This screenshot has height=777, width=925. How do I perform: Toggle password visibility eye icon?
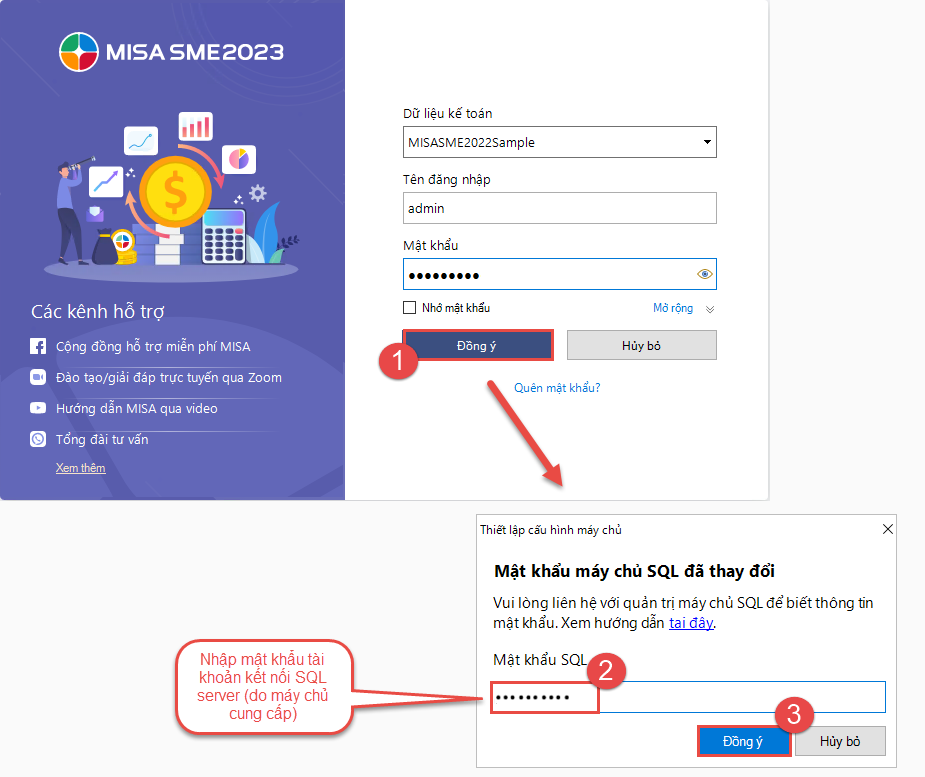pyautogui.click(x=704, y=274)
